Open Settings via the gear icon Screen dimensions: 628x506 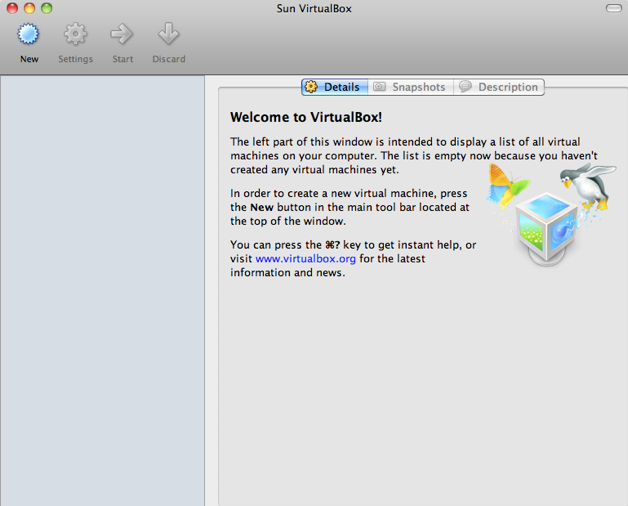75,35
